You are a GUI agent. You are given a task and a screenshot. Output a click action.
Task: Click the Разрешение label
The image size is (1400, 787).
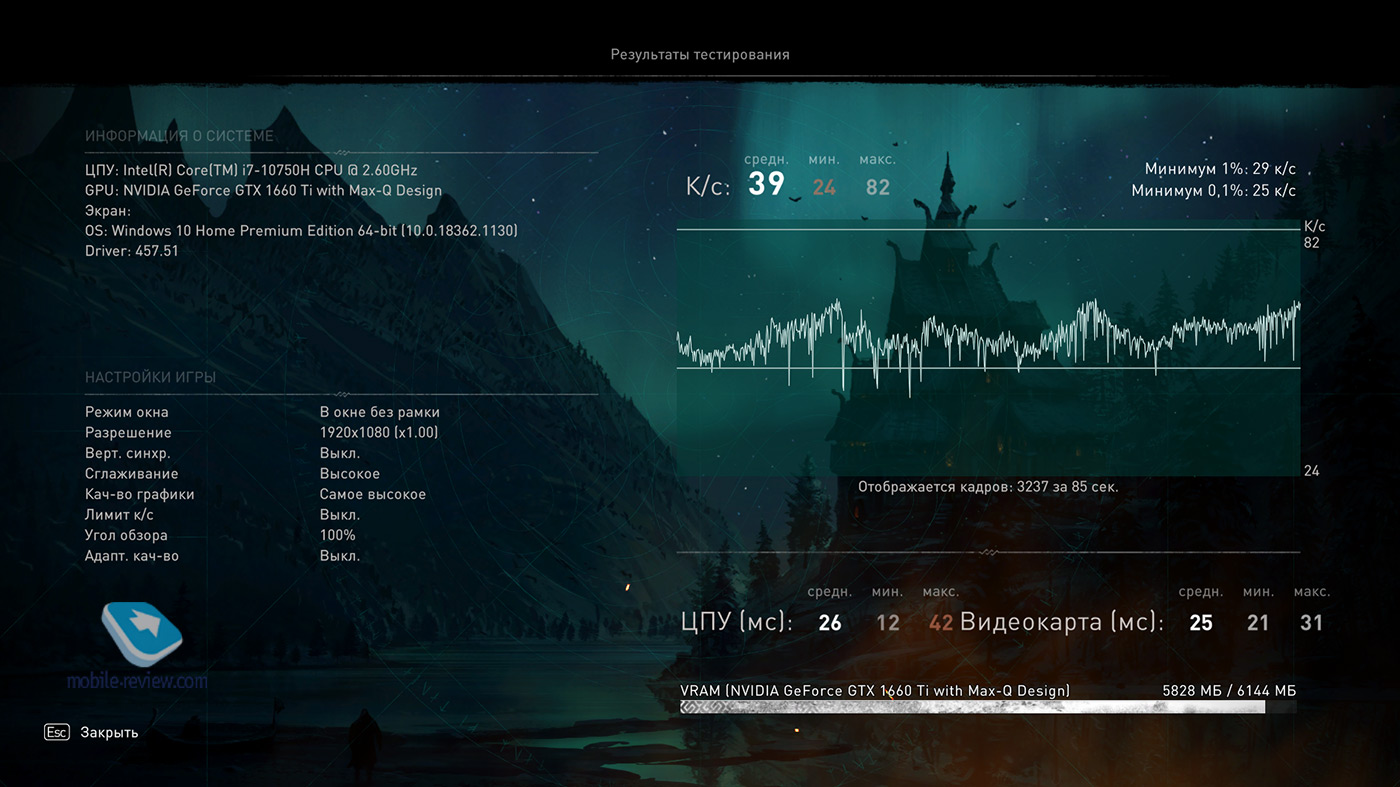click(x=128, y=433)
